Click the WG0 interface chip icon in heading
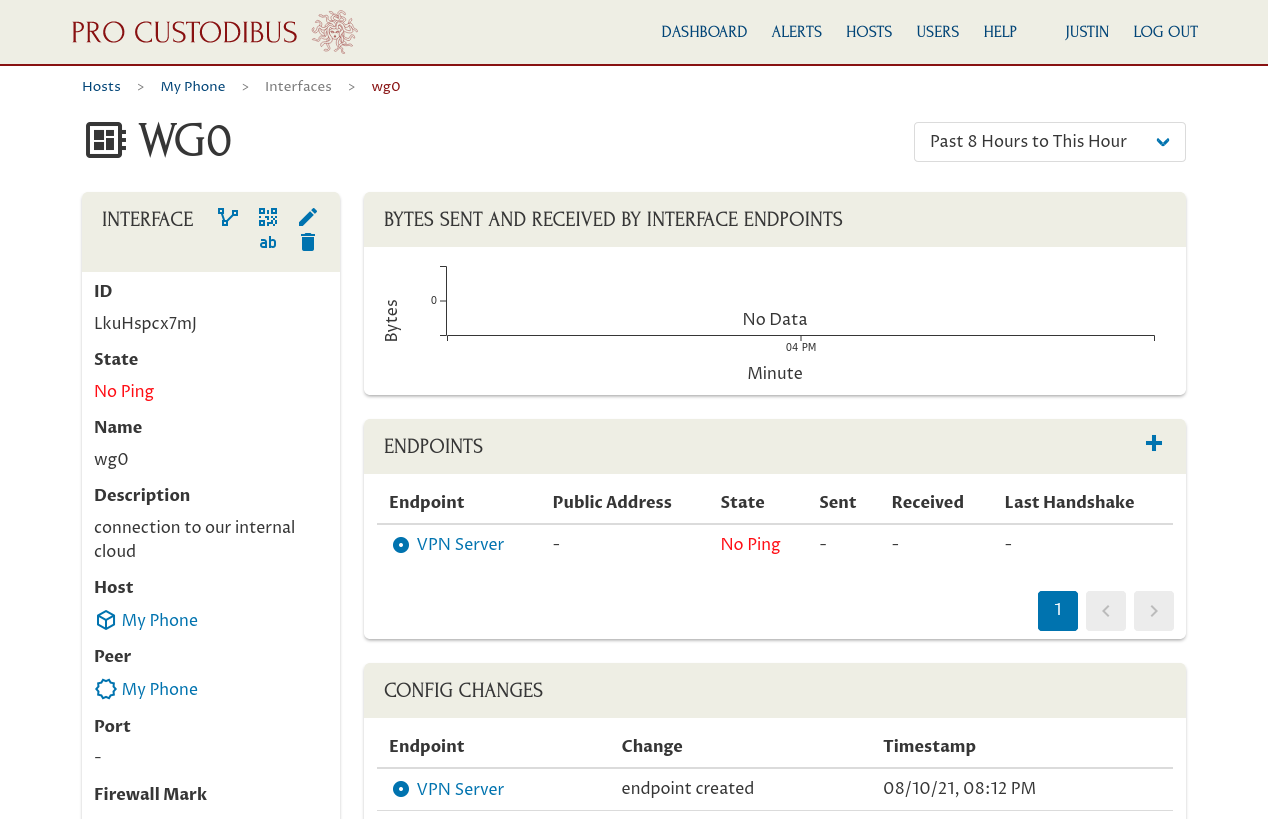This screenshot has width=1268, height=819. 106,141
